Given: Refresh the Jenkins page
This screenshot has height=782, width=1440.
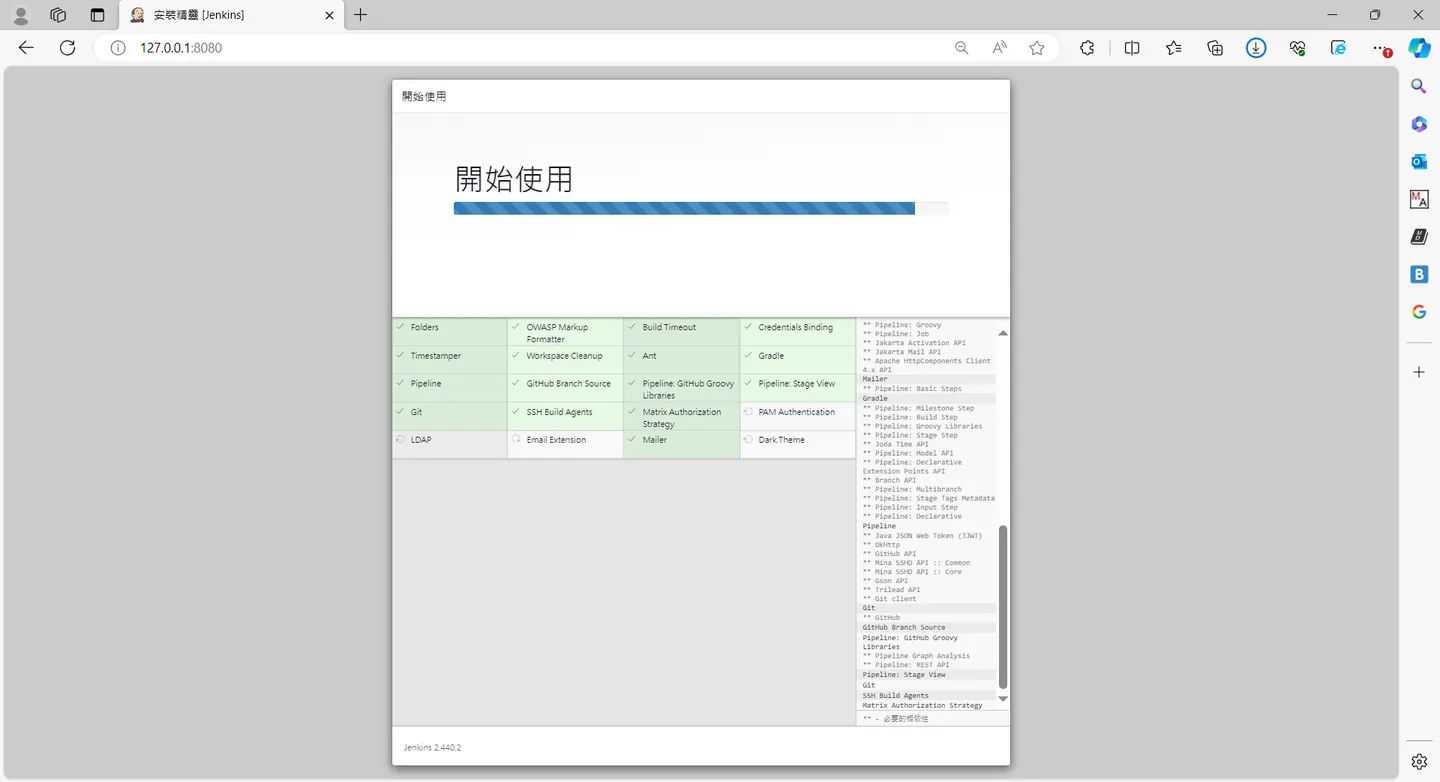Looking at the screenshot, I should (67, 47).
